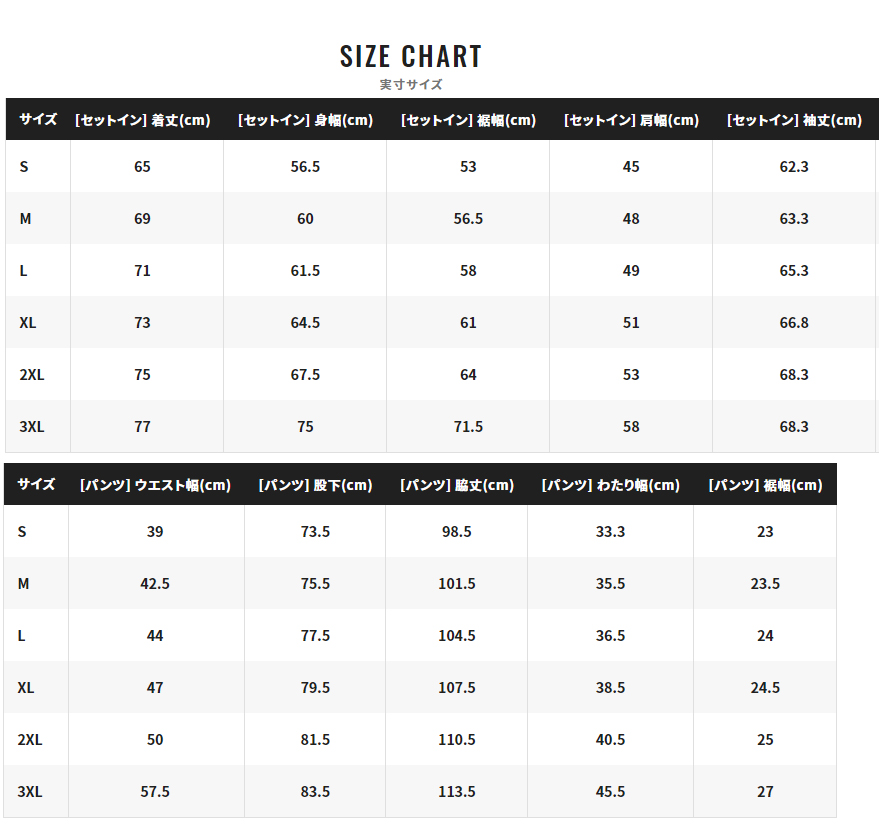Click the [パンツ] ウエスト幅(cm) column header
The height and width of the screenshot is (829, 887).
click(x=155, y=485)
